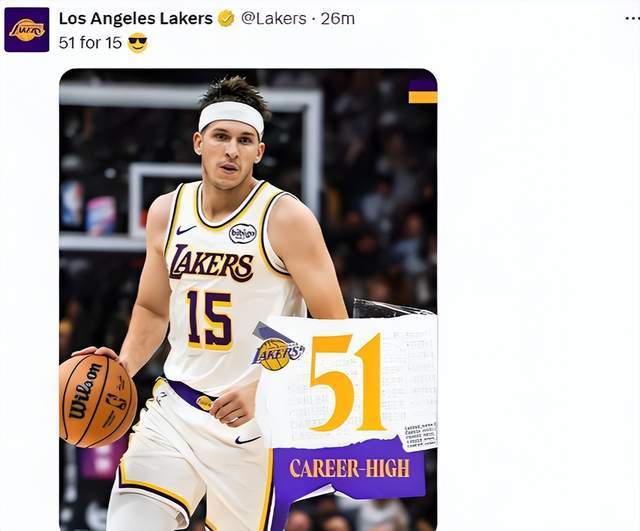The height and width of the screenshot is (531, 640).
Task: Click the Wilson basketball in the image
Action: (97, 399)
